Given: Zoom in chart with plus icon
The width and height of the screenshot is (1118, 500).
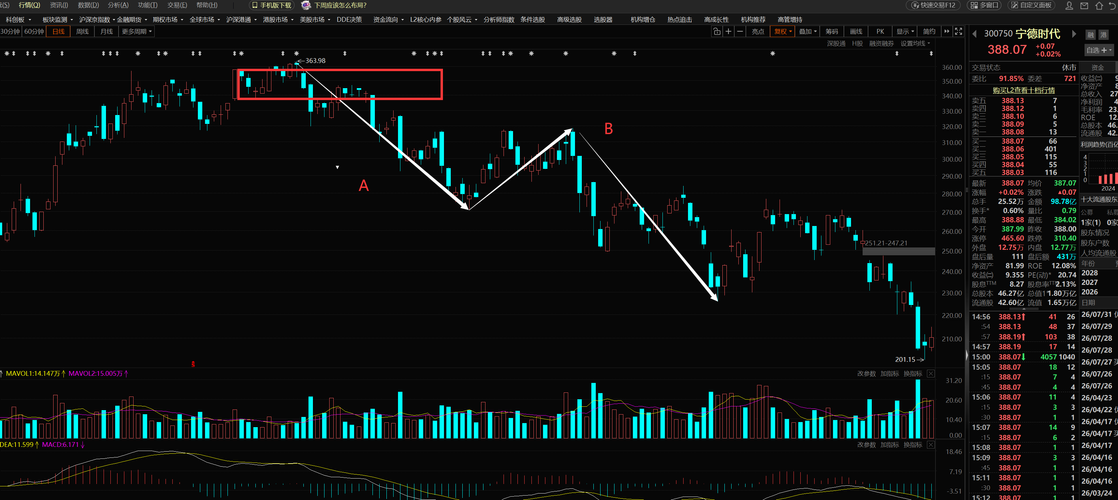Looking at the screenshot, I should point(729,31).
